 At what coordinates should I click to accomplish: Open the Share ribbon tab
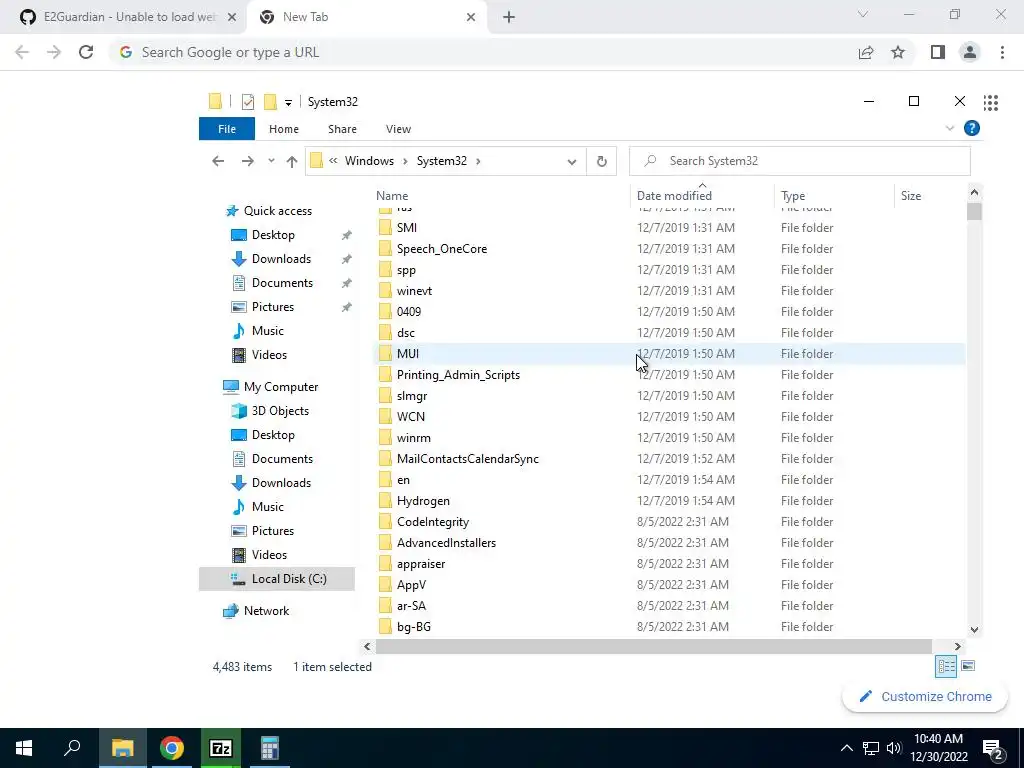coord(342,129)
